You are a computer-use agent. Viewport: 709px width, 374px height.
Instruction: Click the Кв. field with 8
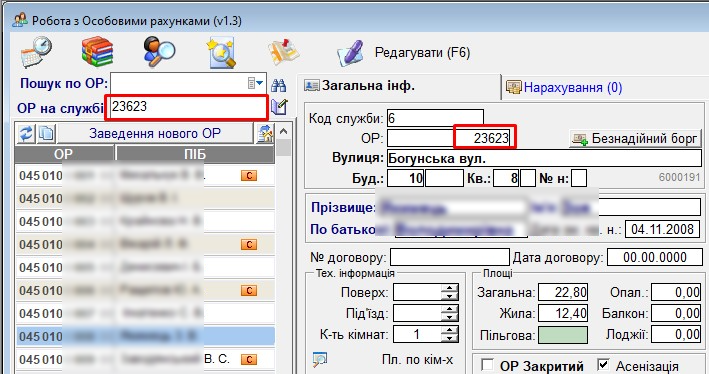coord(506,178)
